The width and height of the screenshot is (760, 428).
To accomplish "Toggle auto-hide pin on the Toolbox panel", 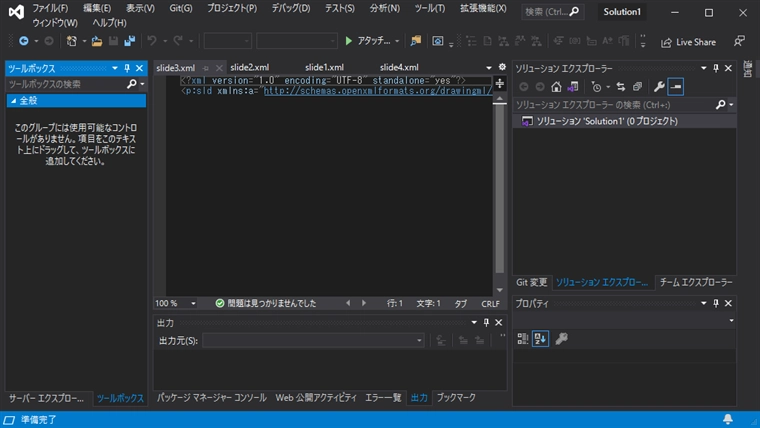I will pos(127,68).
